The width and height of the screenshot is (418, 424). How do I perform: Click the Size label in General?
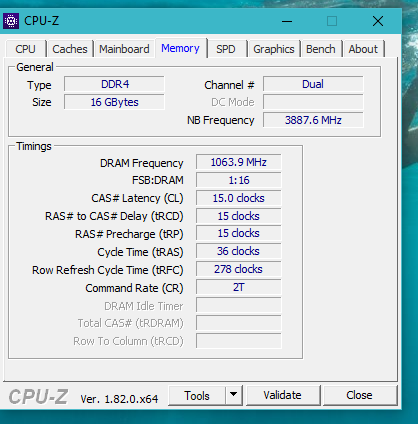tap(42, 102)
